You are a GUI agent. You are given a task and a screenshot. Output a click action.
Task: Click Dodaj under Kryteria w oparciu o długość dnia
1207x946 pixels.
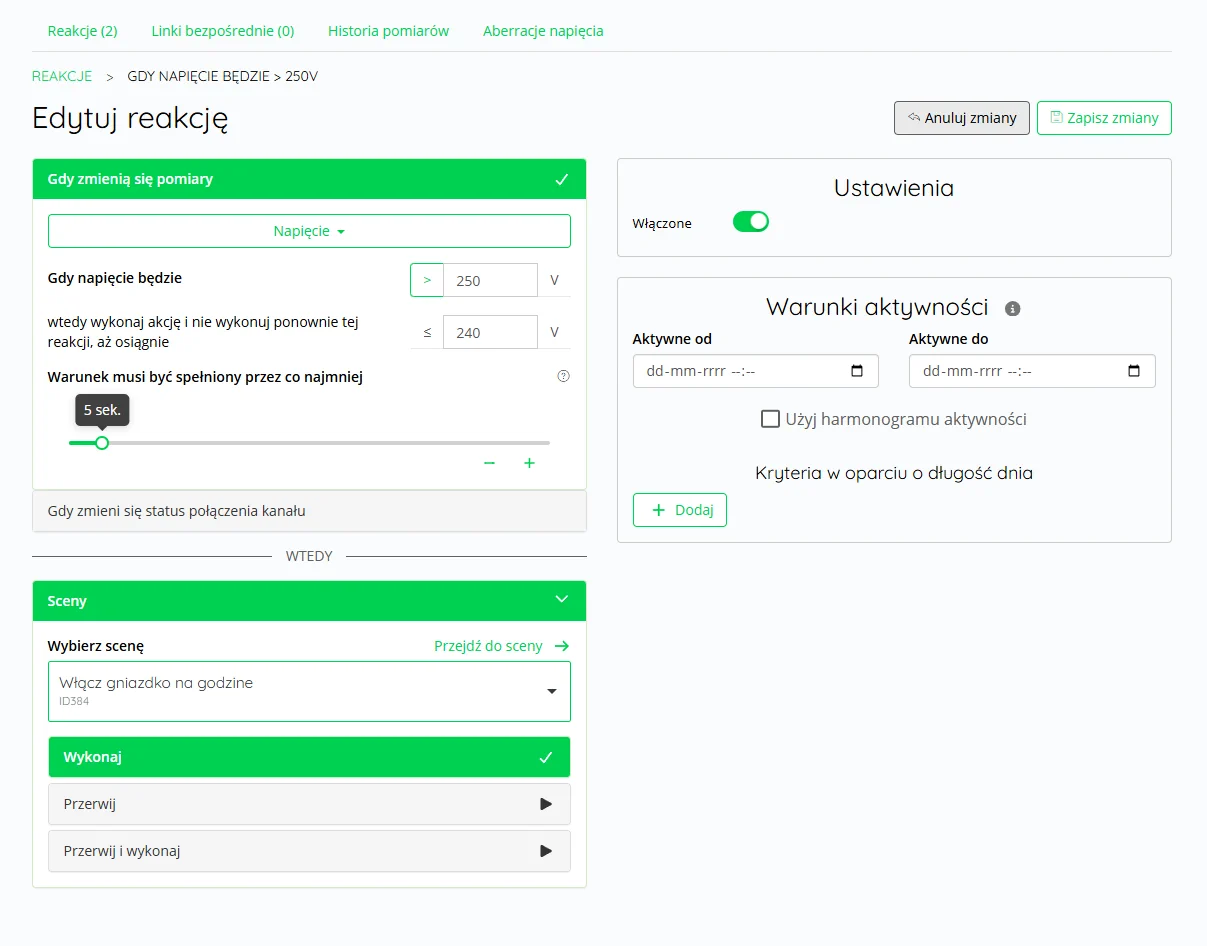(679, 510)
